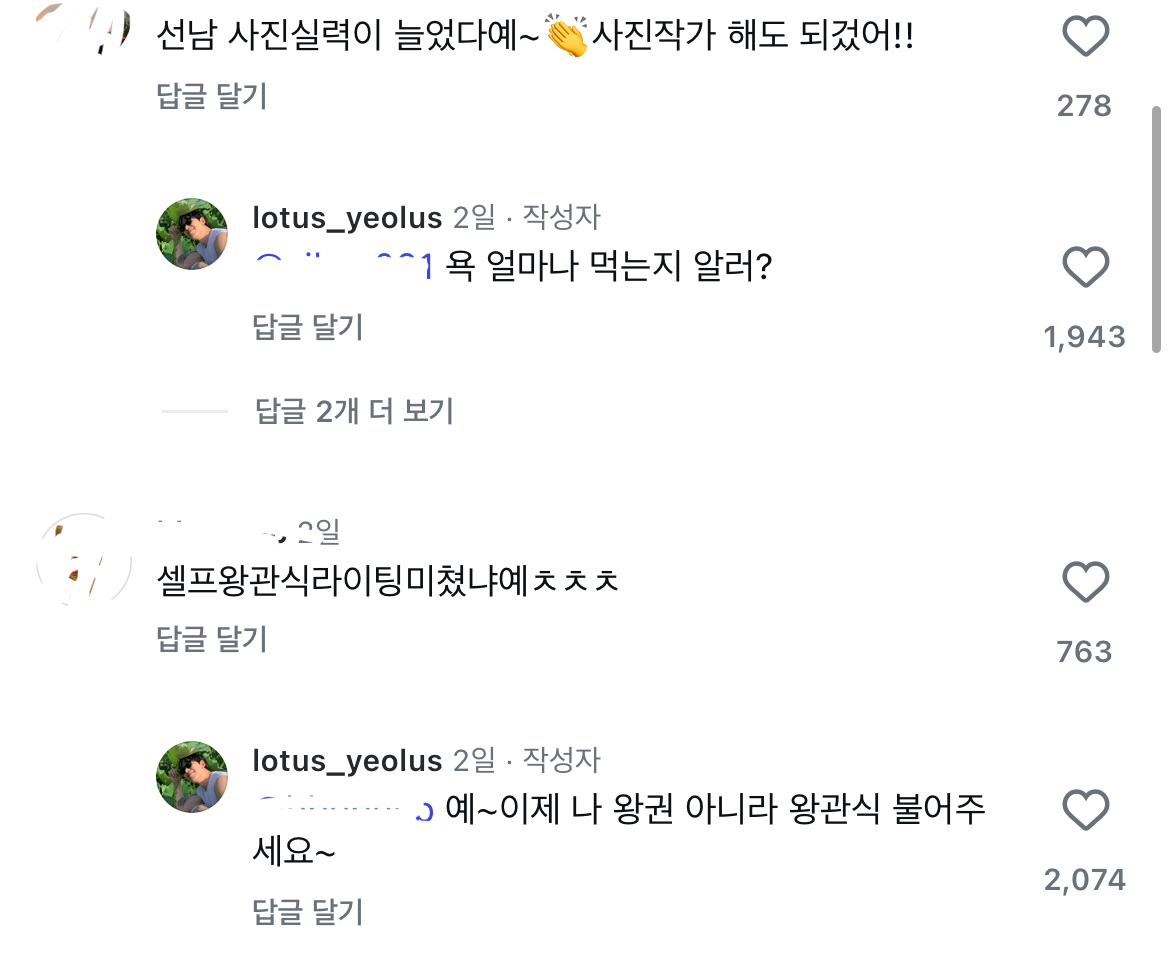1170x954 pixels.
Task: Collapse replies under the 셀프왕관식 comment
Action: point(212,639)
